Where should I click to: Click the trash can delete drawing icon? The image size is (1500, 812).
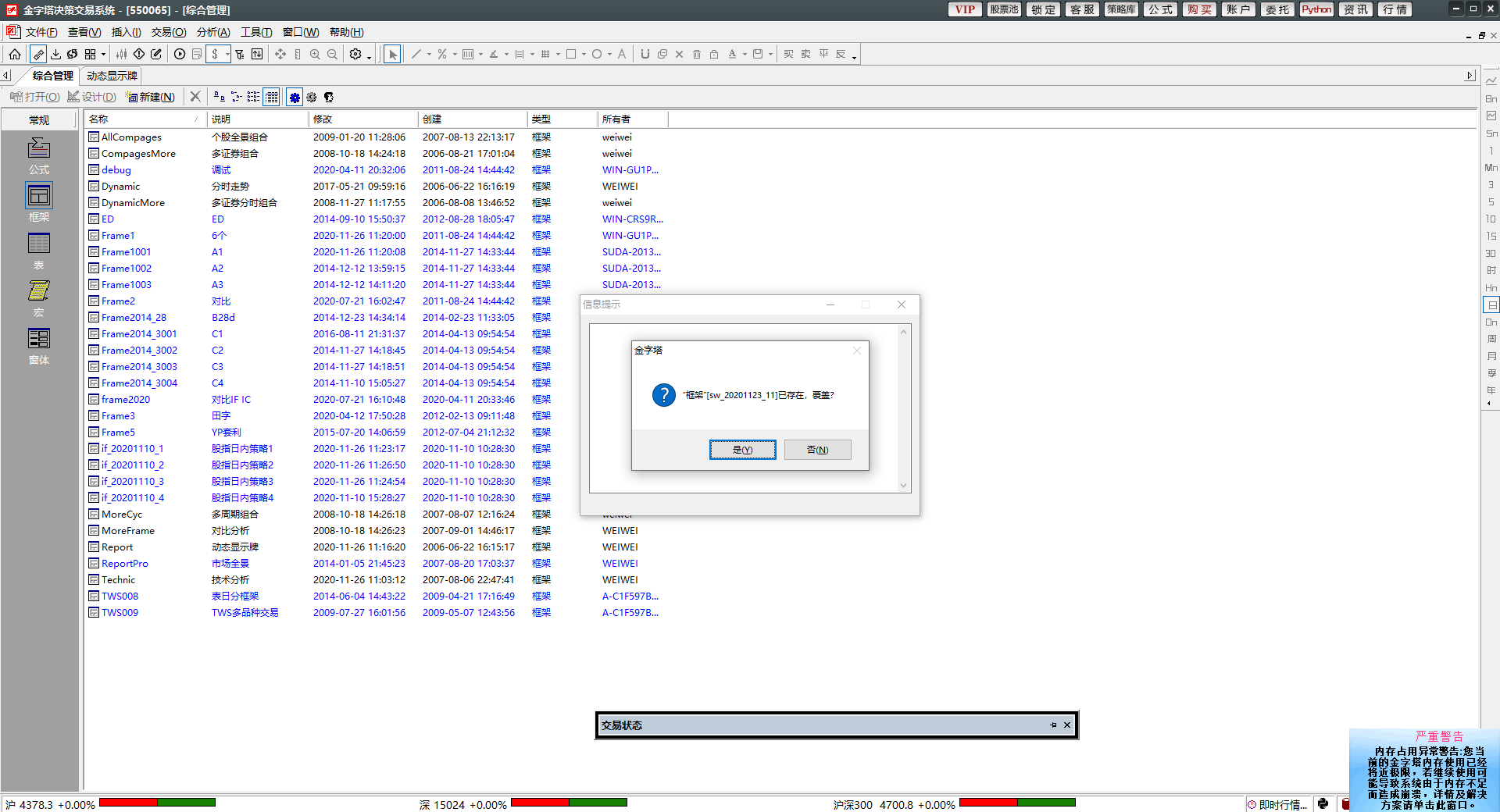[697, 54]
